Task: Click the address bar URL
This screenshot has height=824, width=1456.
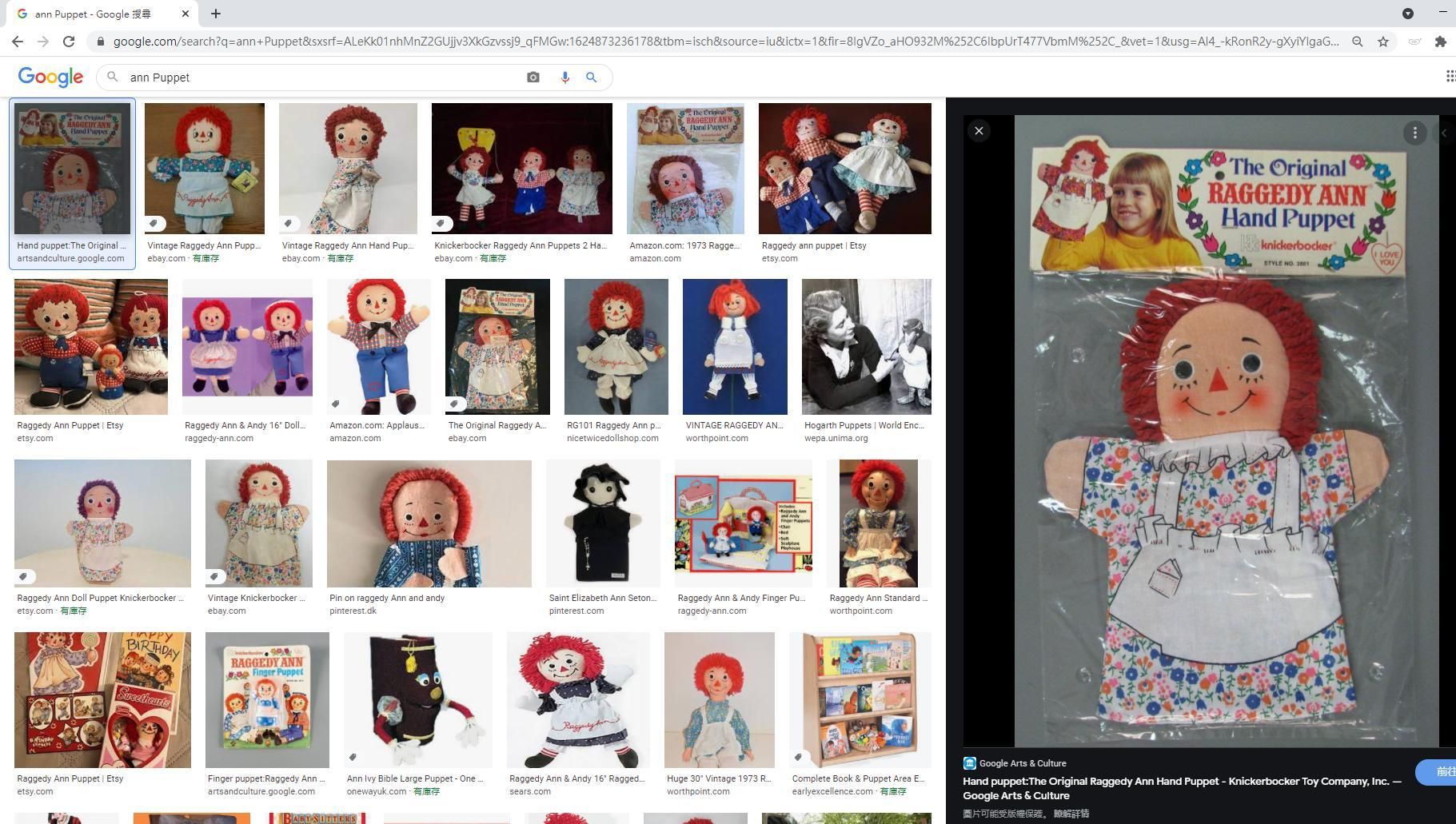Action: 726,42
